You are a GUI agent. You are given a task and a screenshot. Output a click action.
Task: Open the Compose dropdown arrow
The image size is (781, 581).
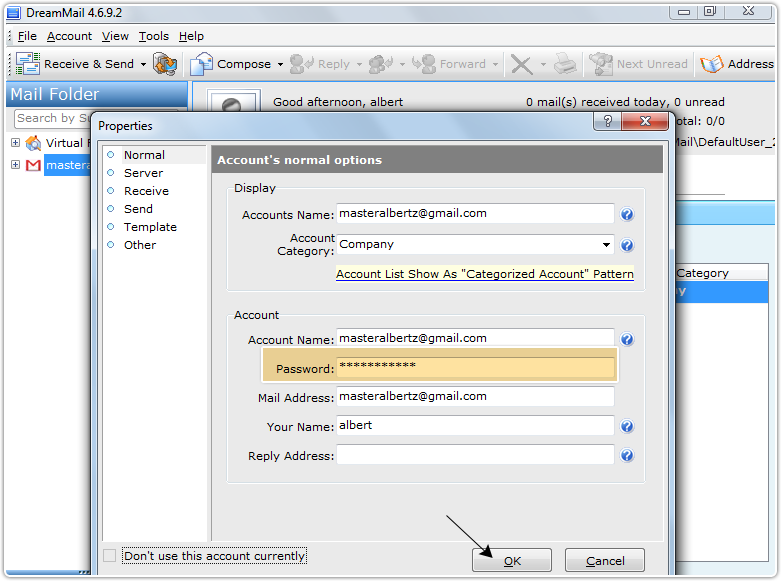click(280, 64)
